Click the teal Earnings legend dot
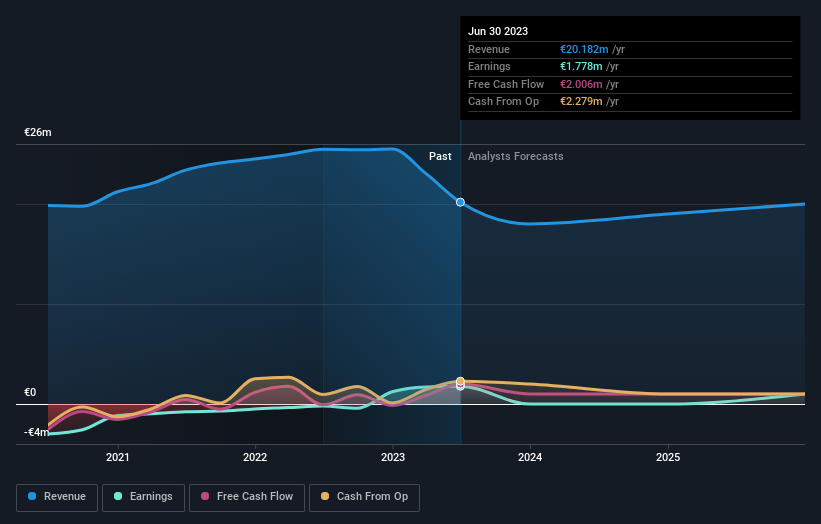Viewport: 821px width, 524px height. 118,496
